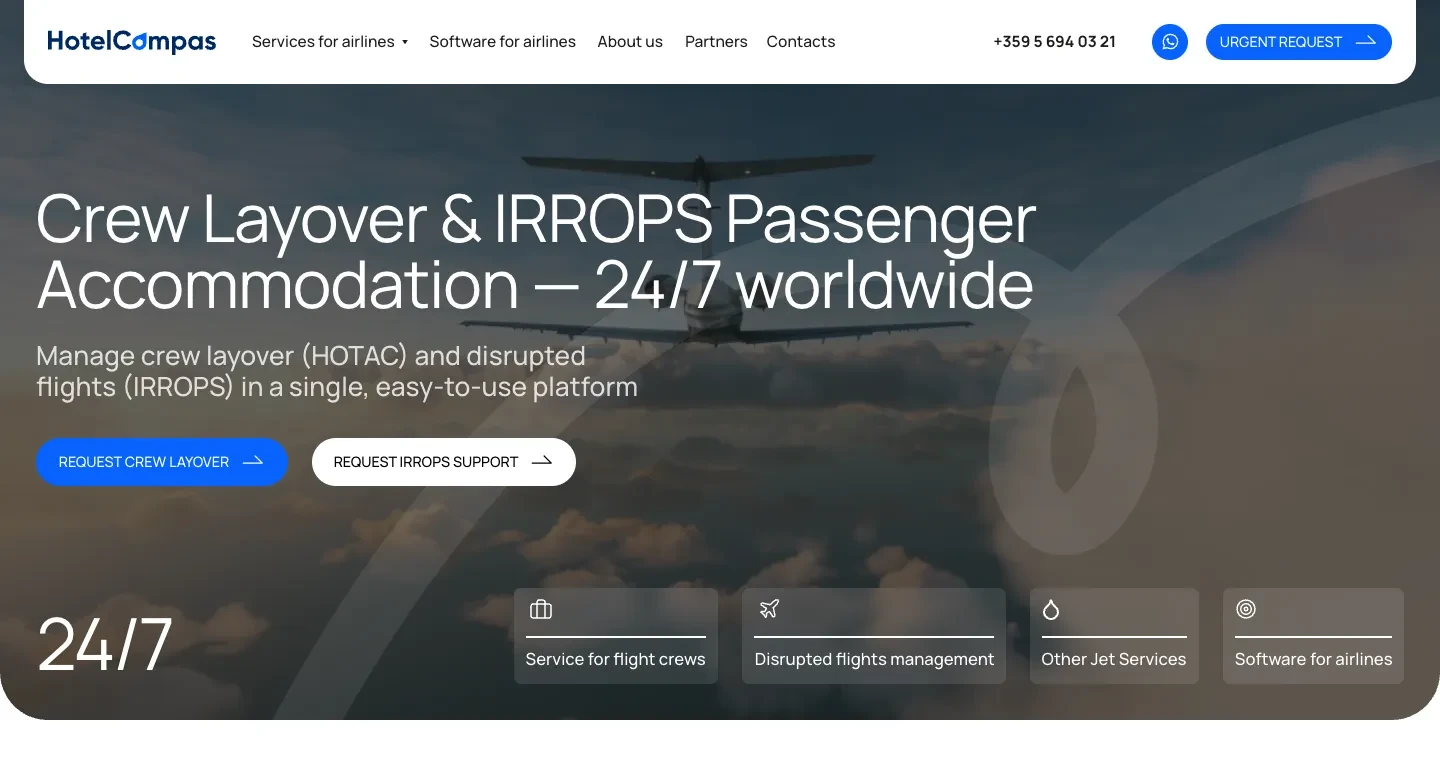Image resolution: width=1440 pixels, height=765 pixels.
Task: Open the Partners page
Action: [716, 42]
